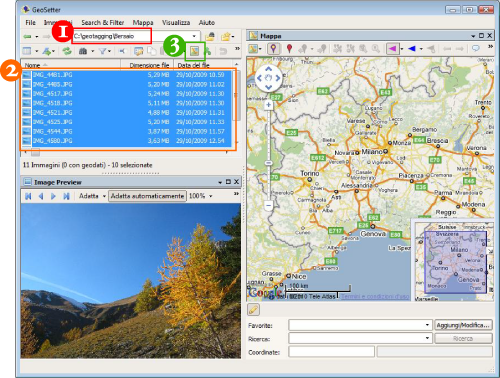This screenshot has height=378, width=500.
Task: Go to first image in Image Preview
Action: pyautogui.click(x=28, y=196)
